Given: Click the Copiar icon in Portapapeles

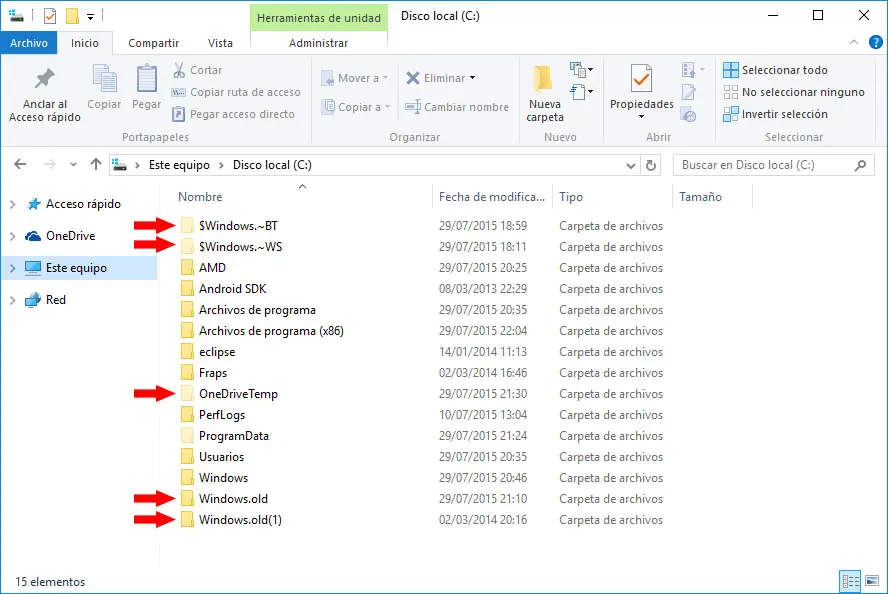Looking at the screenshot, I should click(105, 79).
